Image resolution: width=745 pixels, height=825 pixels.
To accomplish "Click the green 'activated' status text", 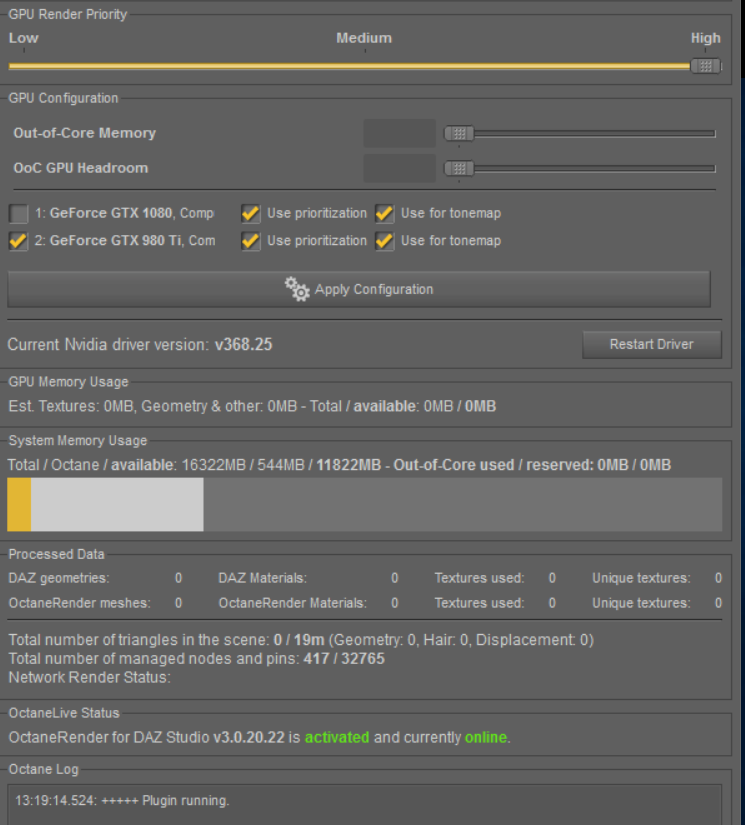I will (x=337, y=737).
